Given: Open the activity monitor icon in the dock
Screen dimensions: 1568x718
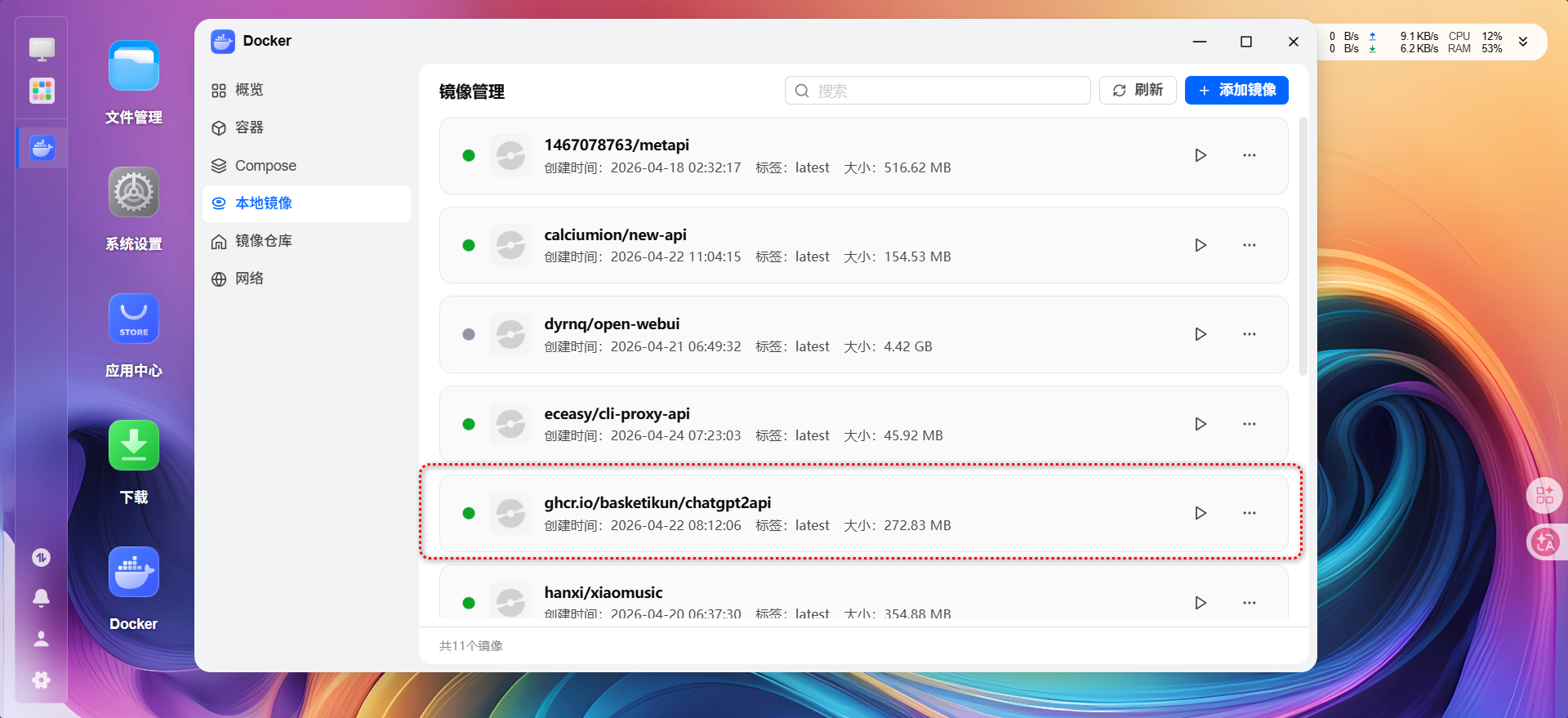Looking at the screenshot, I should 42,557.
